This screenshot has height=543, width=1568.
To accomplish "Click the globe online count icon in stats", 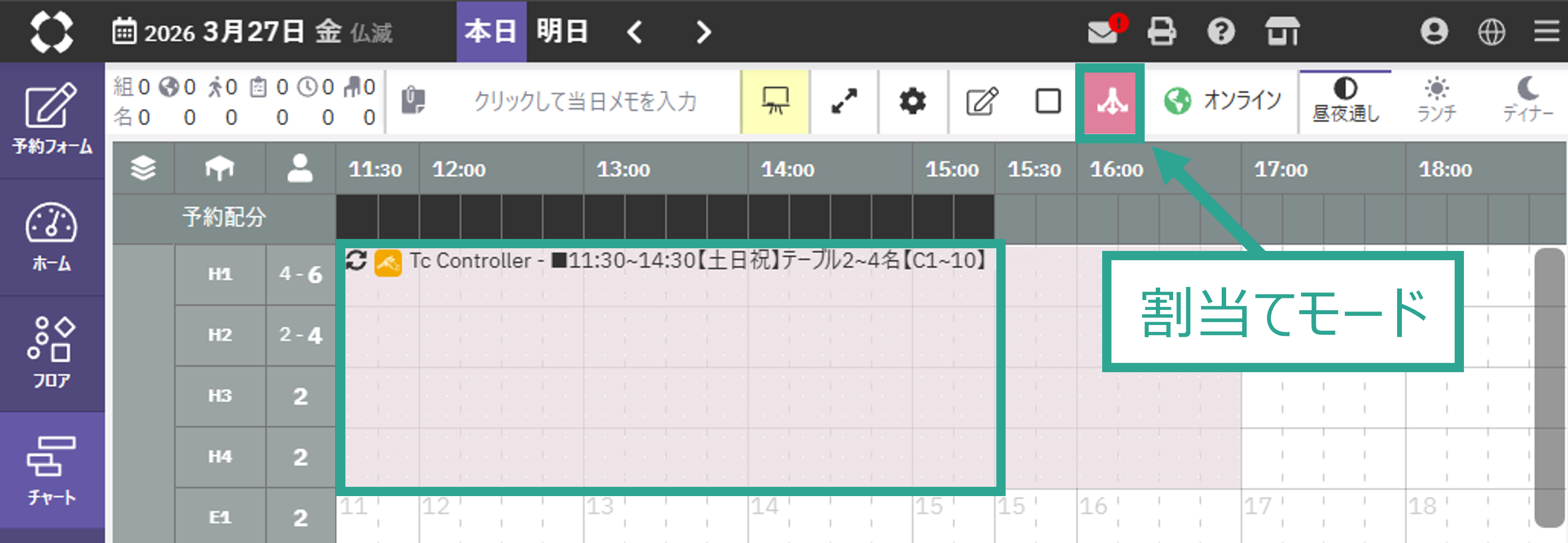I will (169, 87).
